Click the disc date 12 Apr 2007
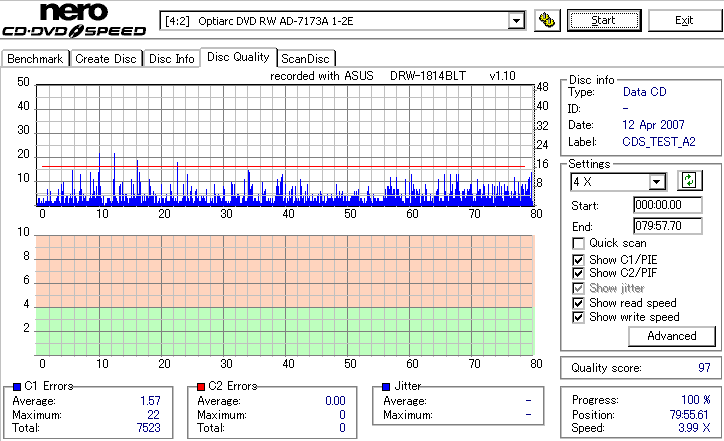This screenshot has width=724, height=441. 653,125
